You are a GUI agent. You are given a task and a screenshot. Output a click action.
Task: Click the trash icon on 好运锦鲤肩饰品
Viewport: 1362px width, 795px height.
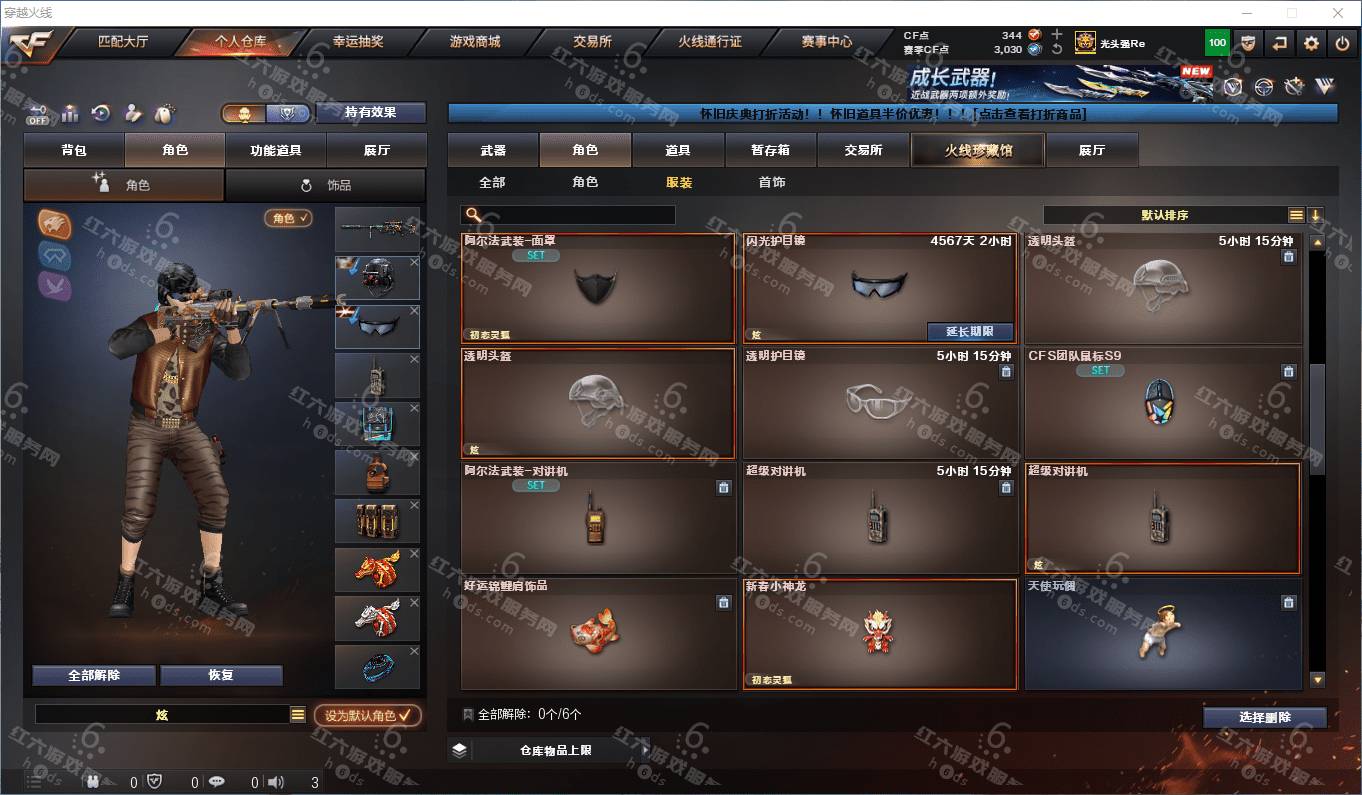(724, 602)
